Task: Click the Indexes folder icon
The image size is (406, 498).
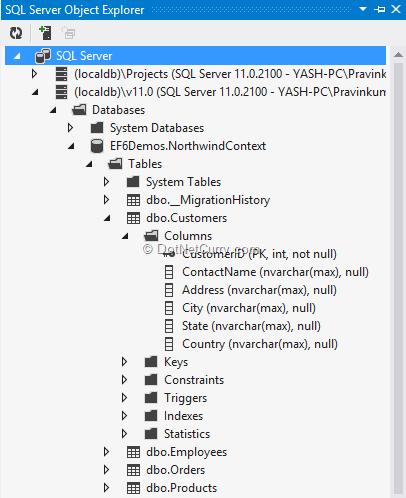Action: click(151, 416)
